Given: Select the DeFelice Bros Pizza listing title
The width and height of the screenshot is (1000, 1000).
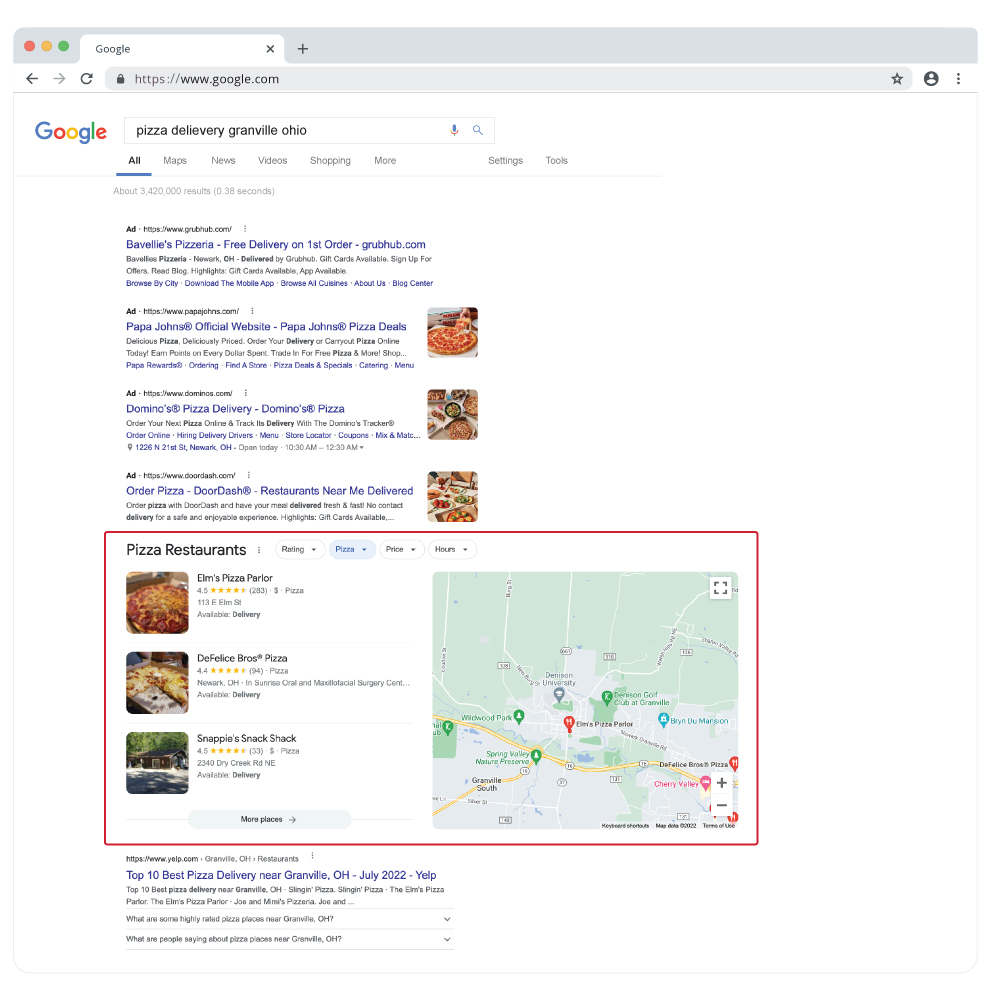Looking at the screenshot, I should pos(242,658).
